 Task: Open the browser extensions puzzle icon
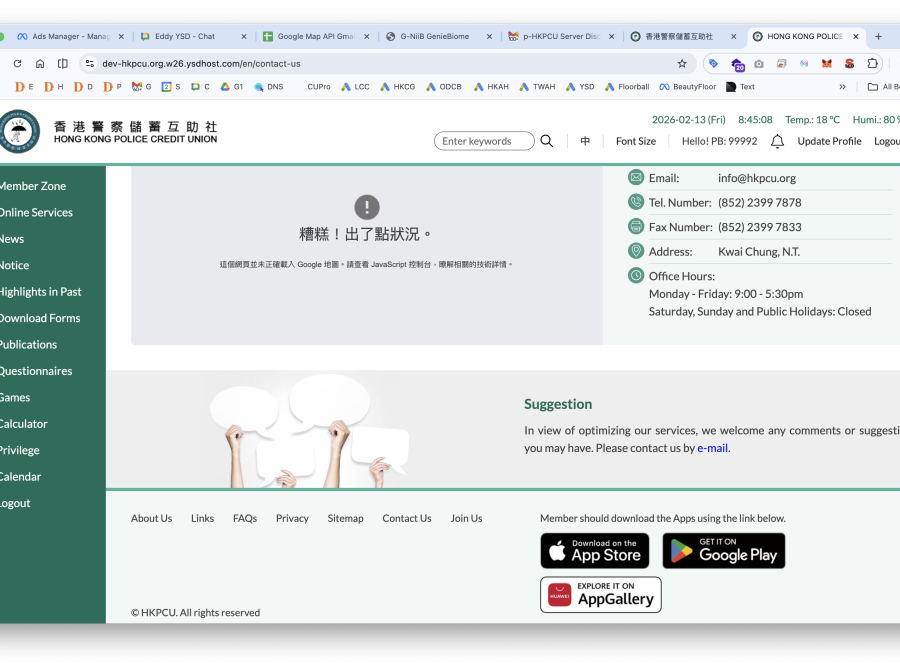[x=872, y=63]
